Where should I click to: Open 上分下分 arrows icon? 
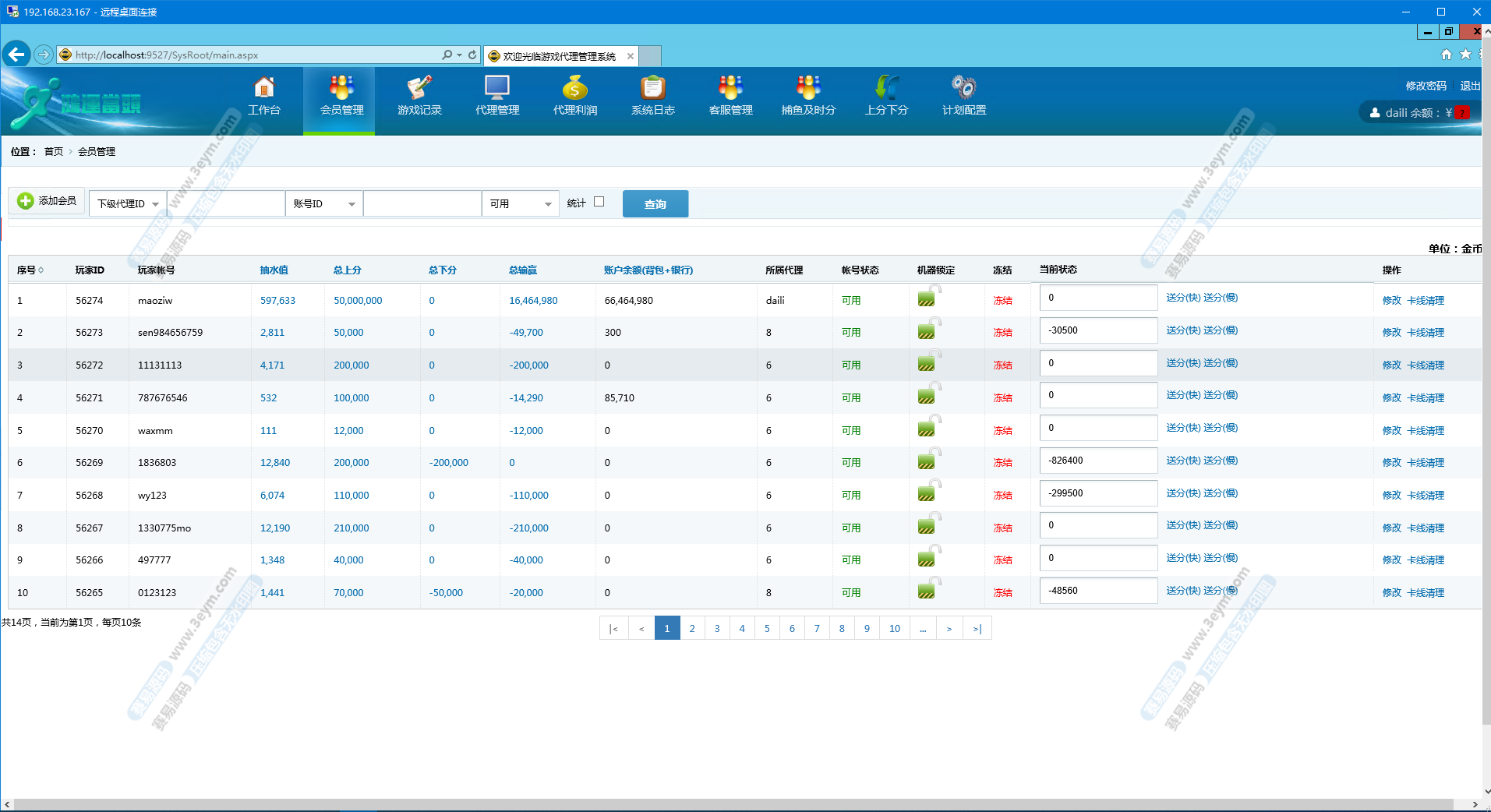[886, 87]
